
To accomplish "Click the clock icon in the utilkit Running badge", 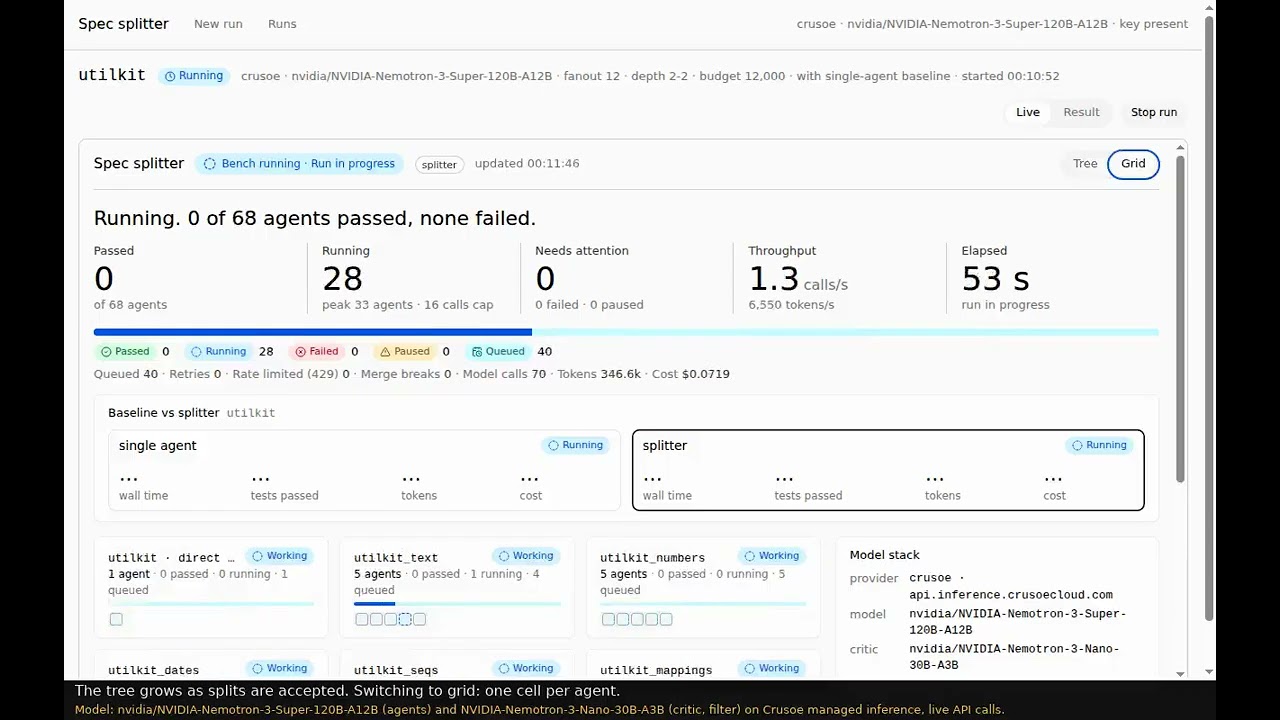I will click(170, 76).
